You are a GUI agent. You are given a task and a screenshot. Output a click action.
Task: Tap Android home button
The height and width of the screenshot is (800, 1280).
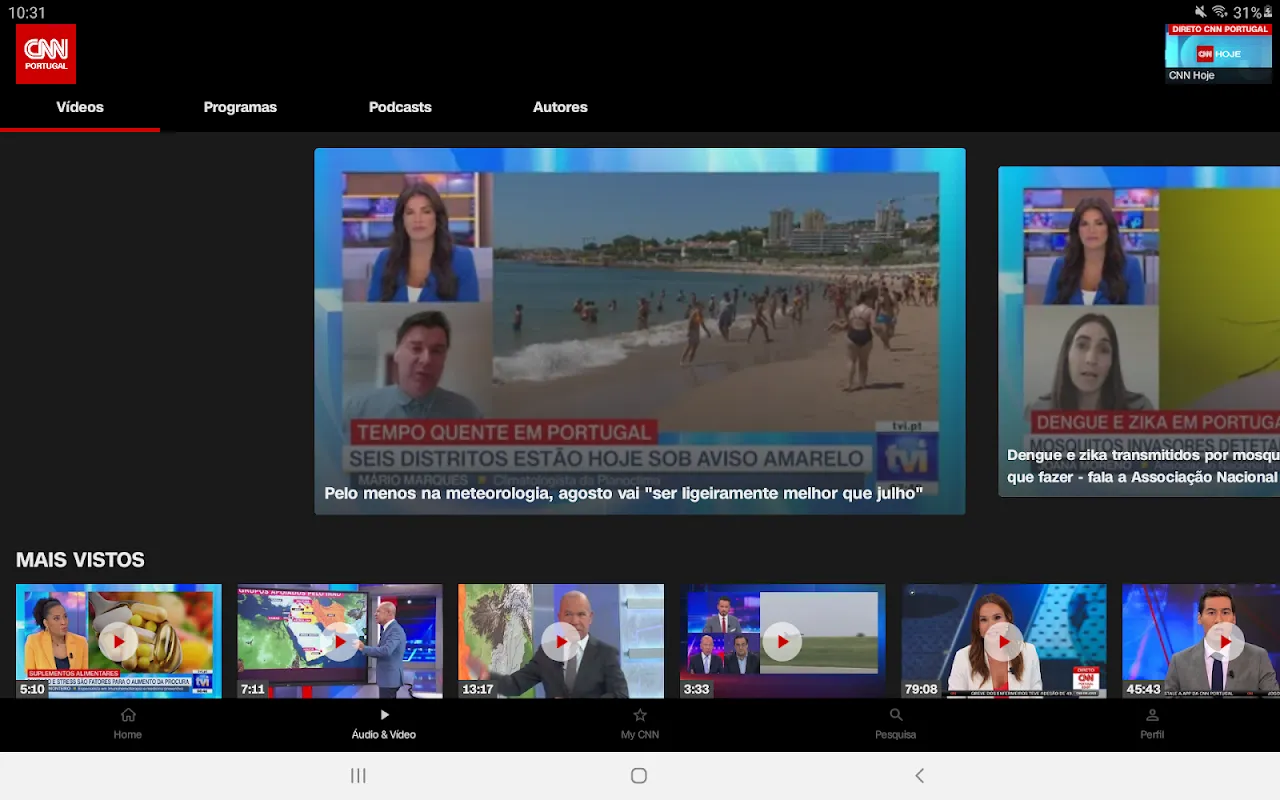(640, 776)
